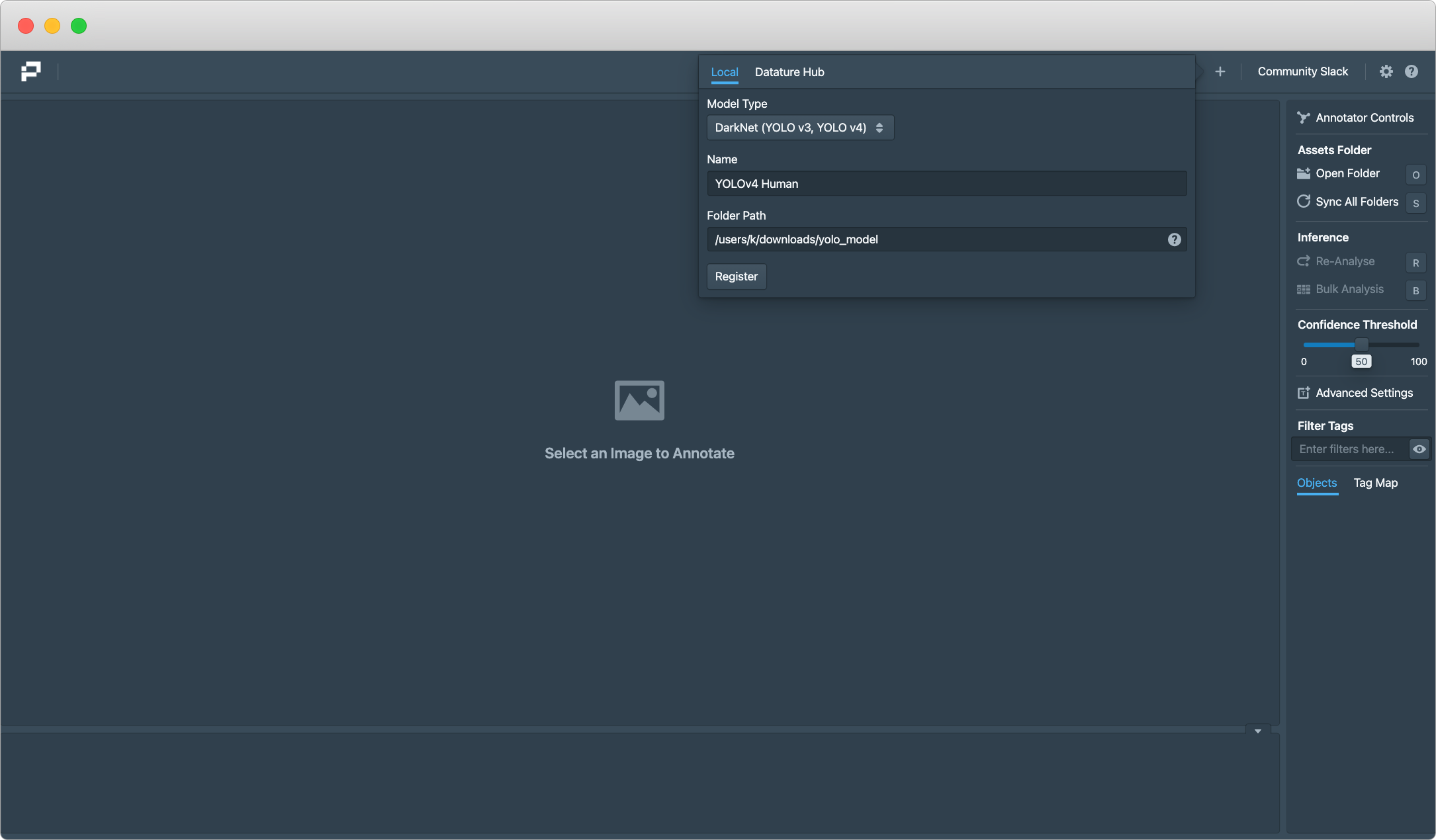Screen dimensions: 1436x840
Task: Open settings via the gear icon
Action: pos(1386,71)
